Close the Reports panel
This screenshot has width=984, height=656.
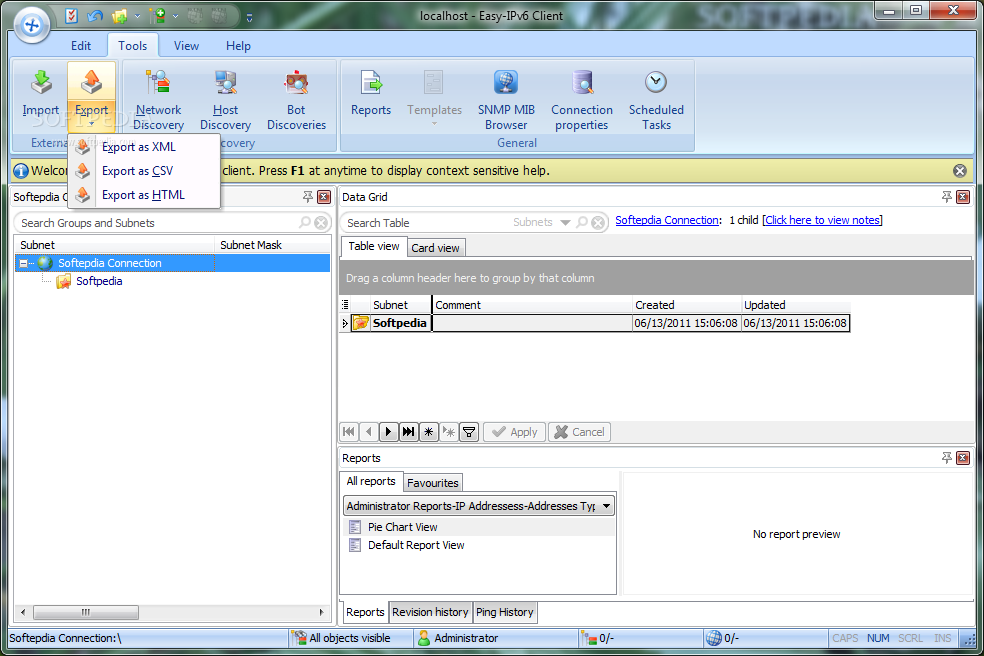click(963, 458)
